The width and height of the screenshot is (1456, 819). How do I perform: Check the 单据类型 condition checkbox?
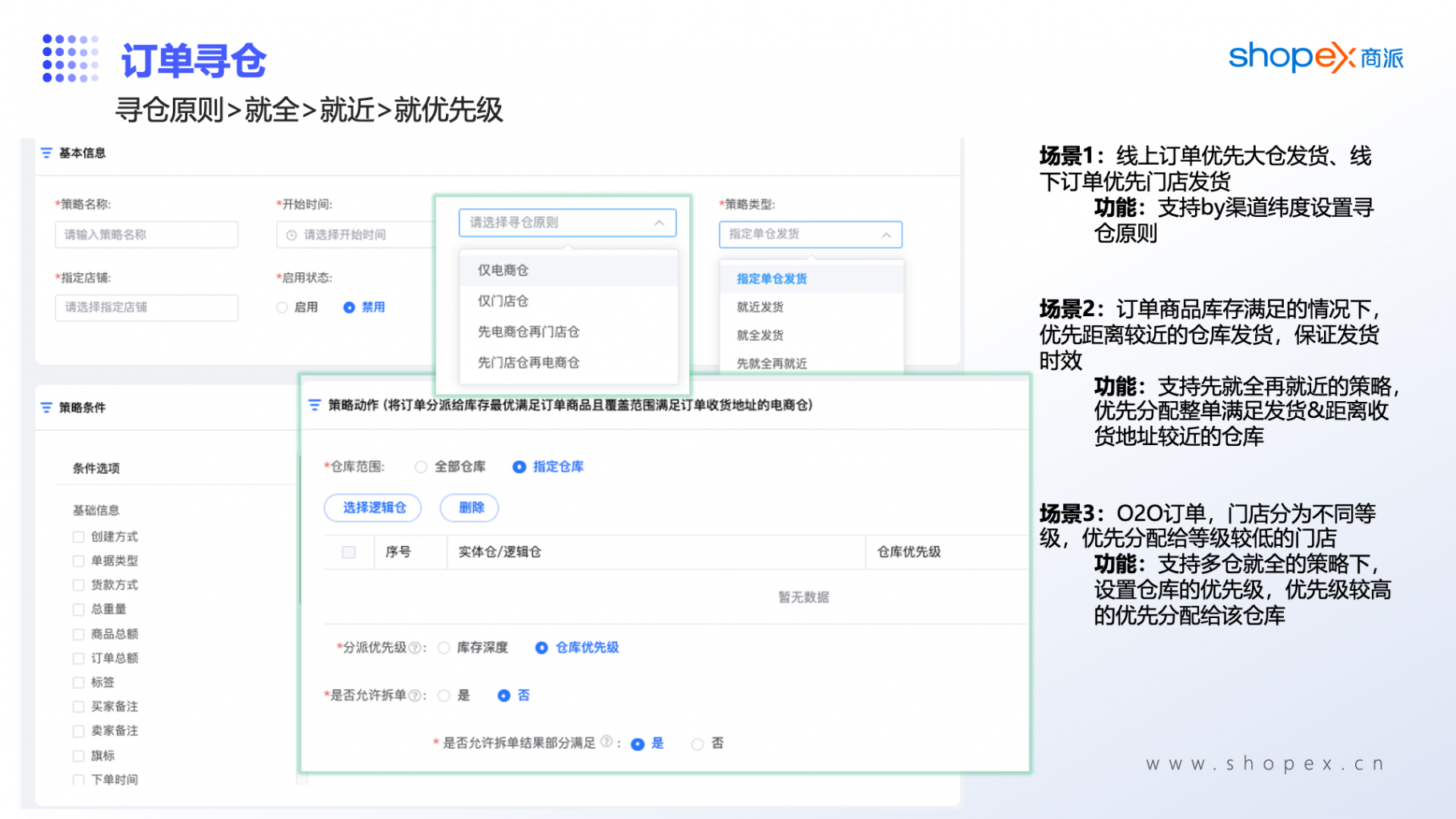click(78, 561)
